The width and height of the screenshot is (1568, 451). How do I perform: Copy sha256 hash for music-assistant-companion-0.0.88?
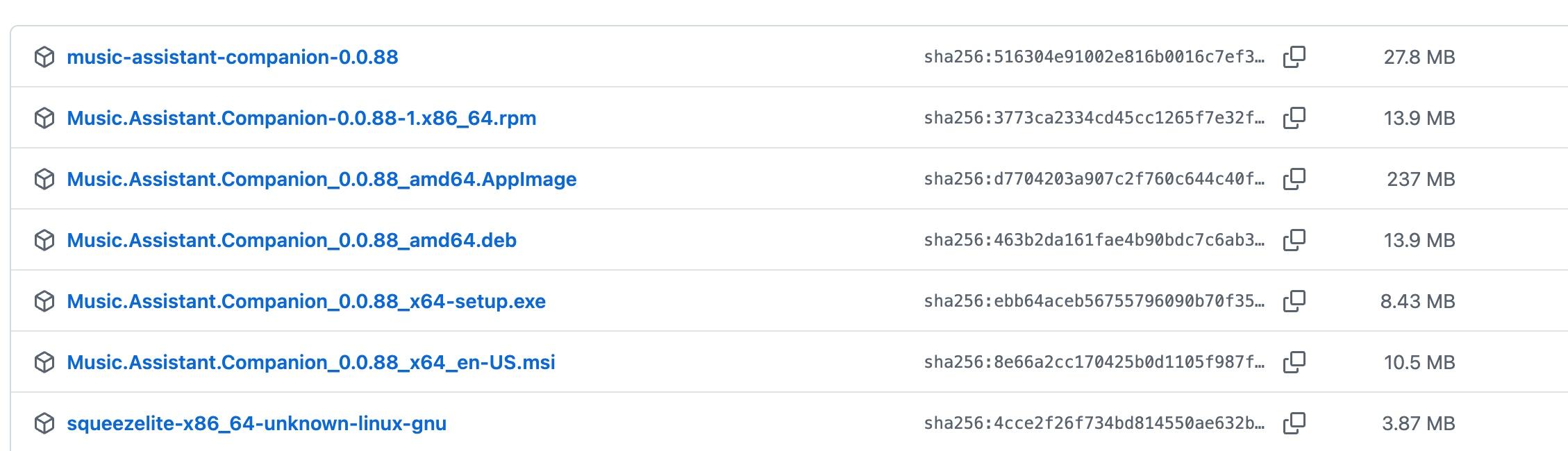(1294, 57)
